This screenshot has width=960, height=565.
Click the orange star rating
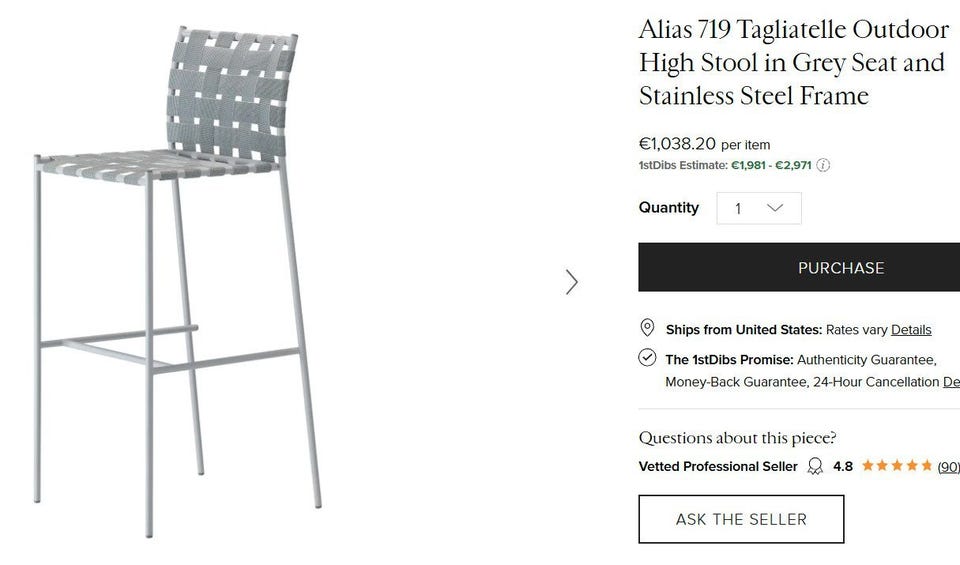896,466
